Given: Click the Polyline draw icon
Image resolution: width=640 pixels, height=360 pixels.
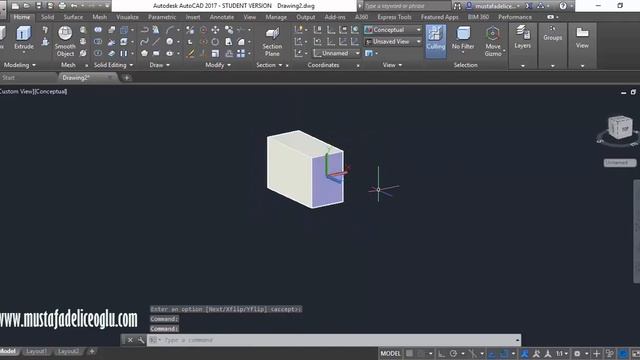Looking at the screenshot, I should [x=144, y=30].
